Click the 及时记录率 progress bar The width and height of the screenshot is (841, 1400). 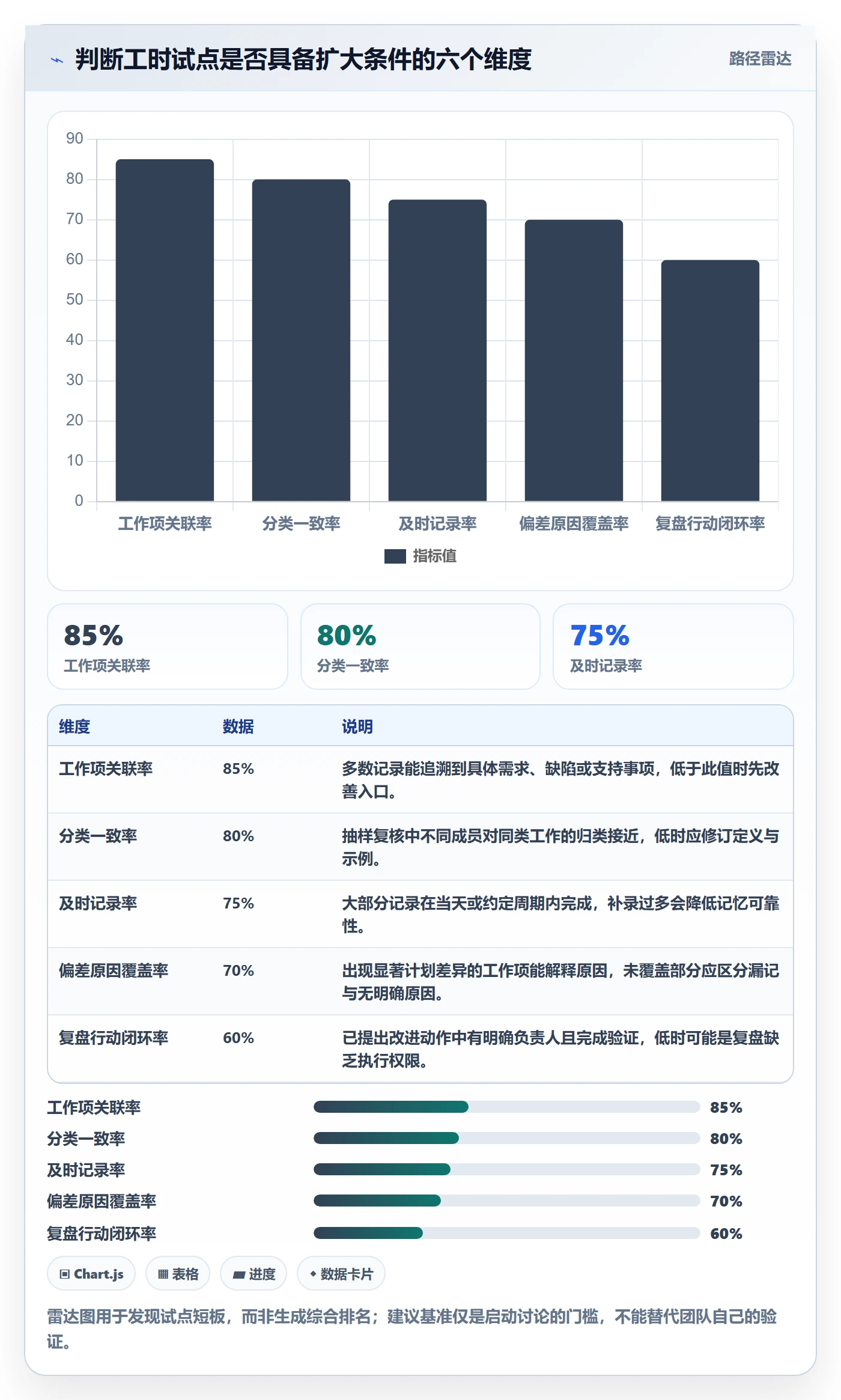pyautogui.click(x=507, y=1169)
